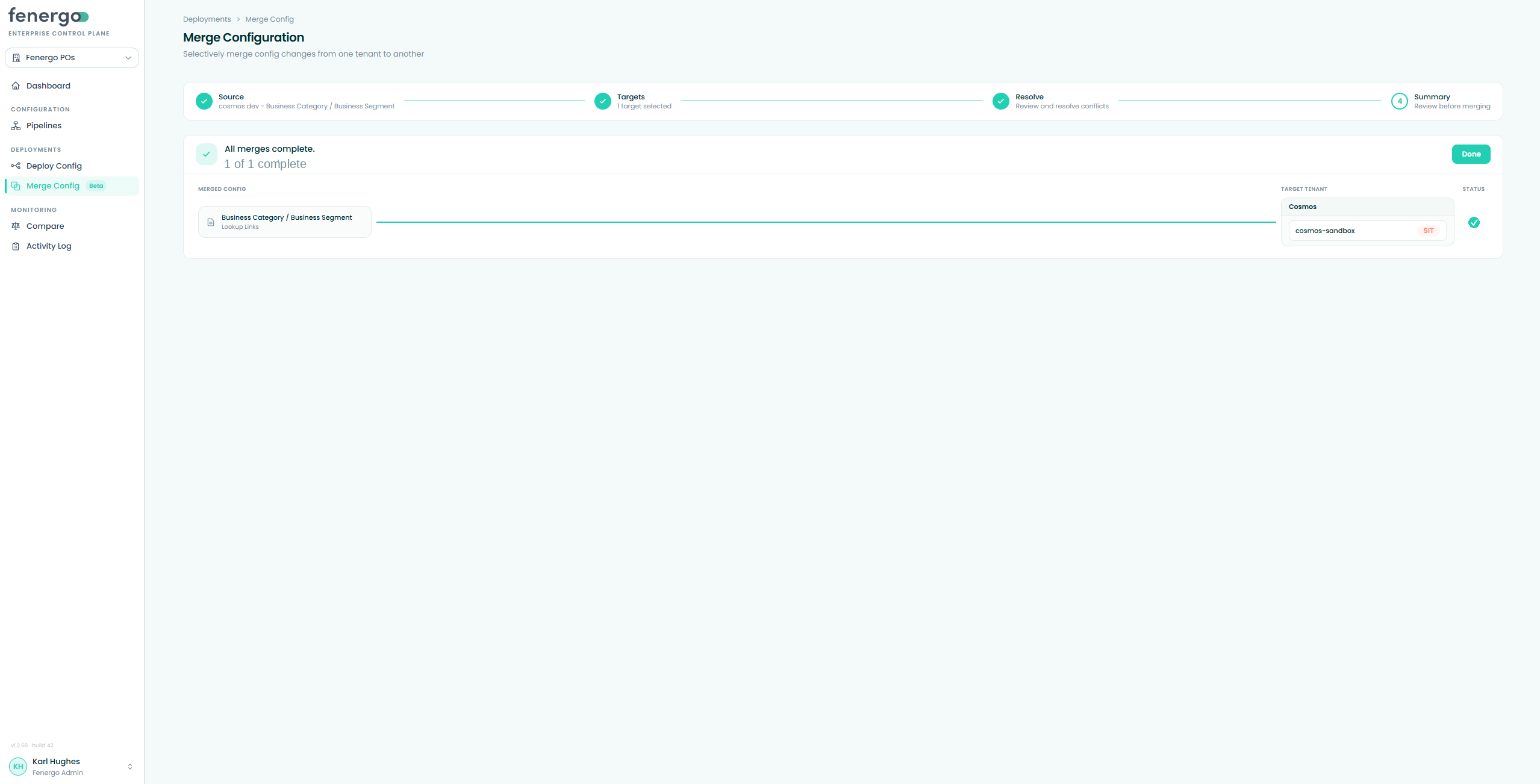Screen dimensions: 1540x784
Task: Click the Done button
Action: (x=1471, y=154)
